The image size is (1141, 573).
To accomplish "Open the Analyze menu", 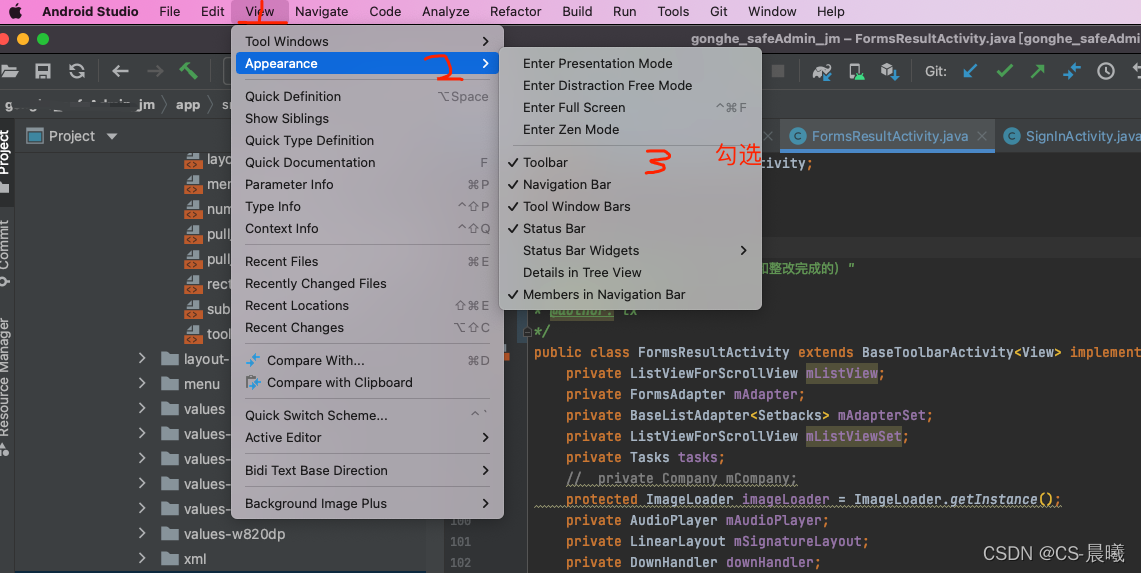I will [445, 12].
